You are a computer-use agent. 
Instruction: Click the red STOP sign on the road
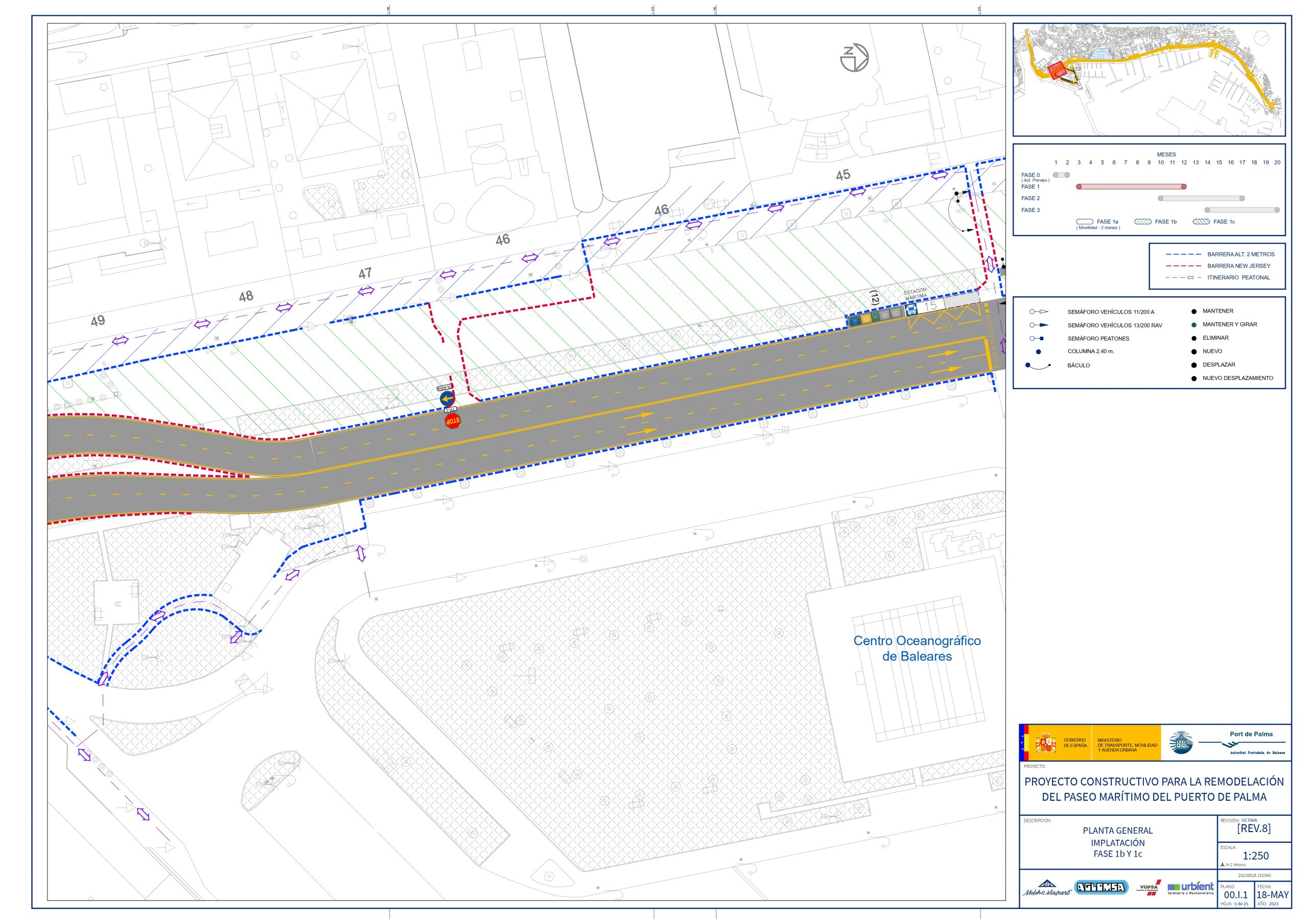coord(452,421)
